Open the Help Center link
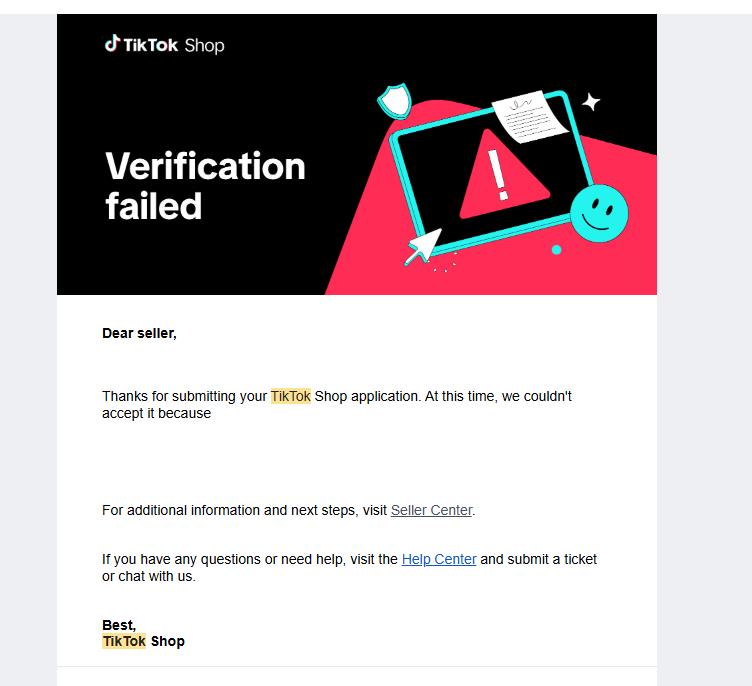 [x=439, y=559]
